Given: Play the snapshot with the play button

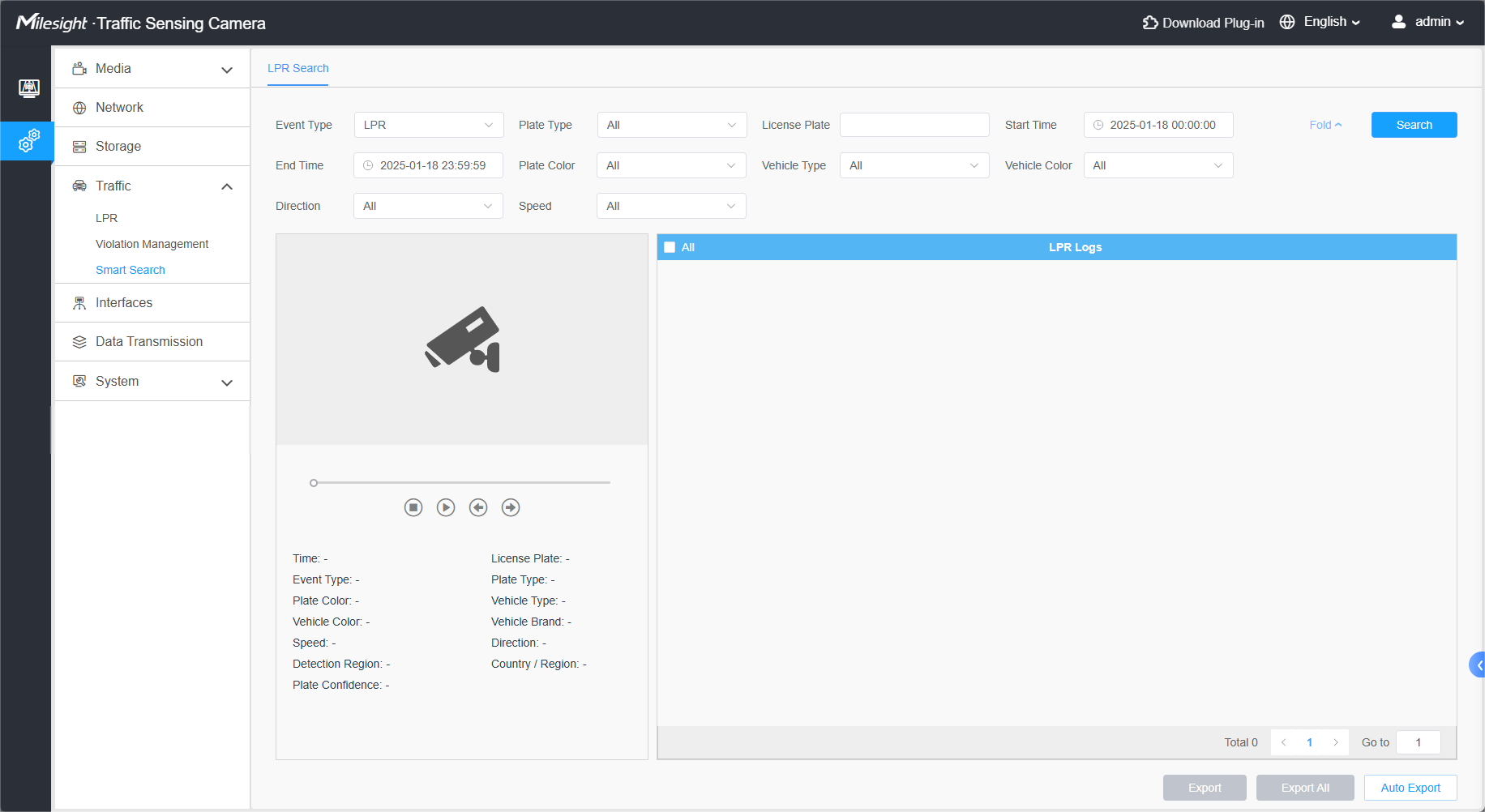Looking at the screenshot, I should click(446, 507).
